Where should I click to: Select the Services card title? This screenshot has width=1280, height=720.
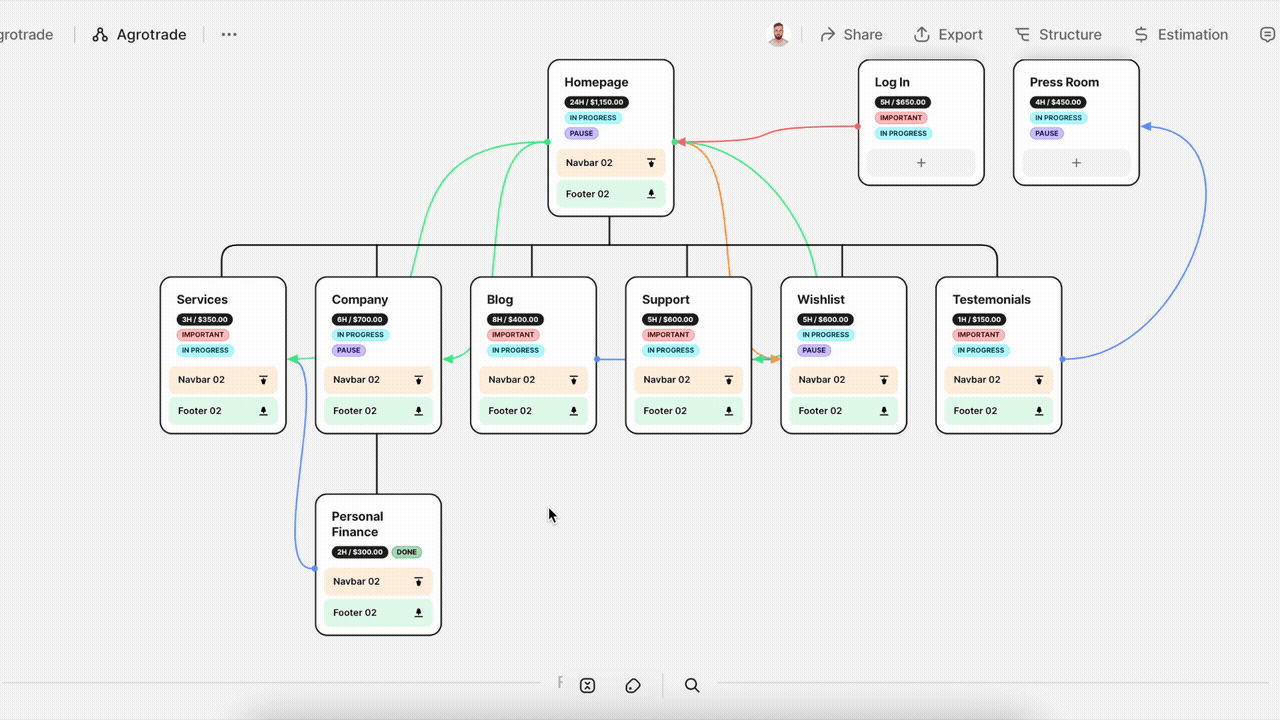point(202,299)
